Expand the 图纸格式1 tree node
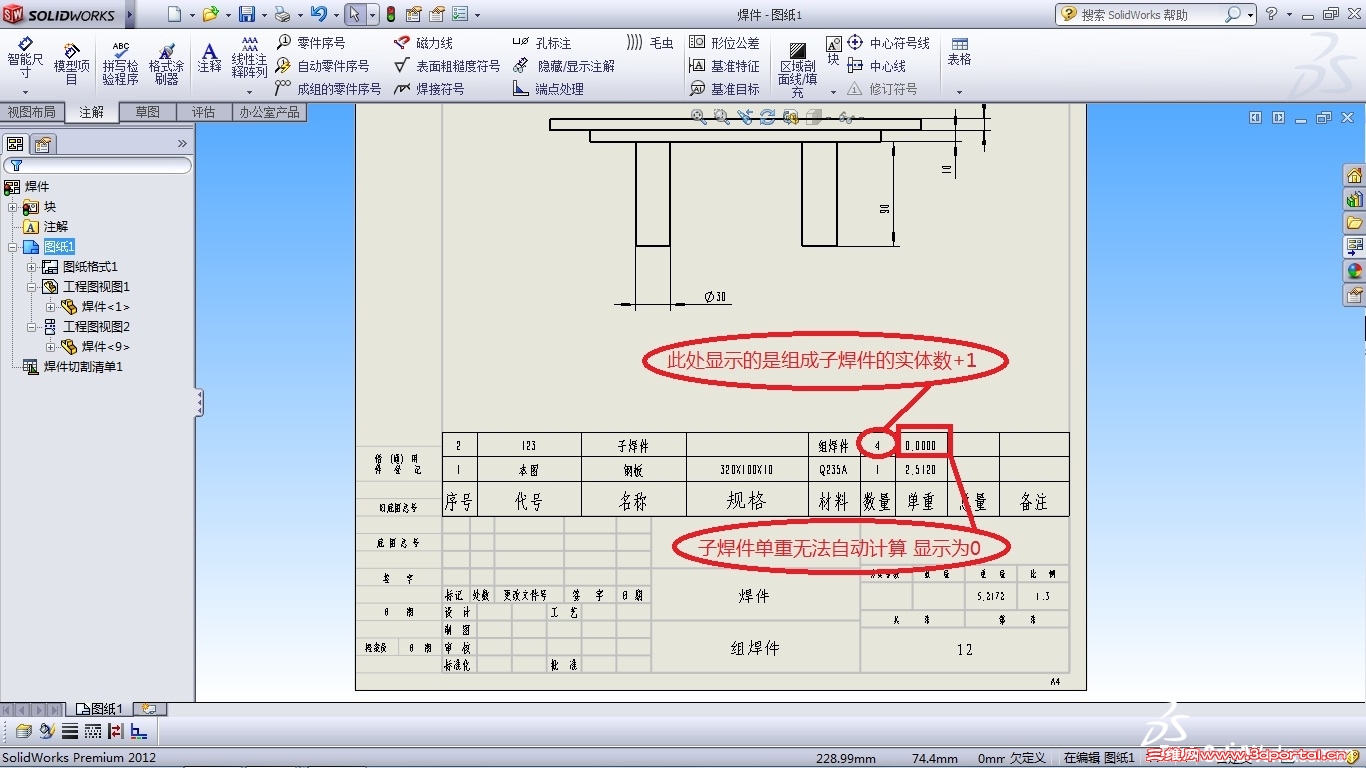 [x=32, y=267]
